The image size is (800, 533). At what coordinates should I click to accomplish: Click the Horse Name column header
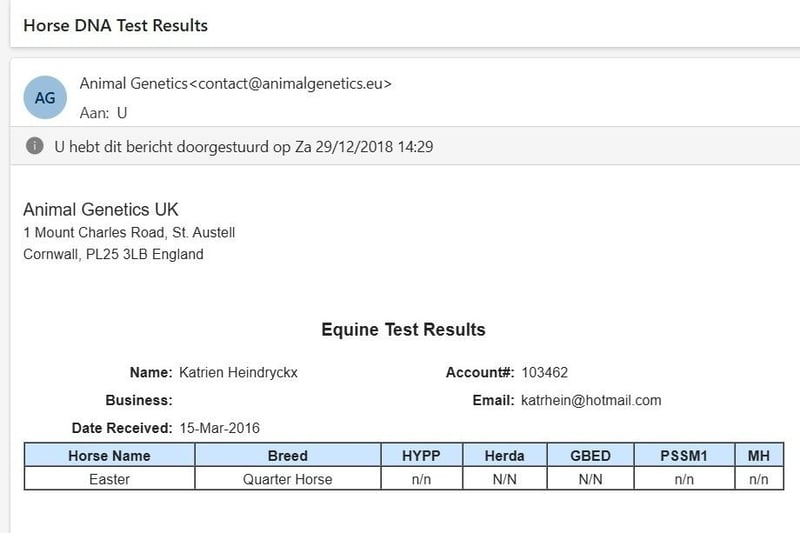(109, 455)
